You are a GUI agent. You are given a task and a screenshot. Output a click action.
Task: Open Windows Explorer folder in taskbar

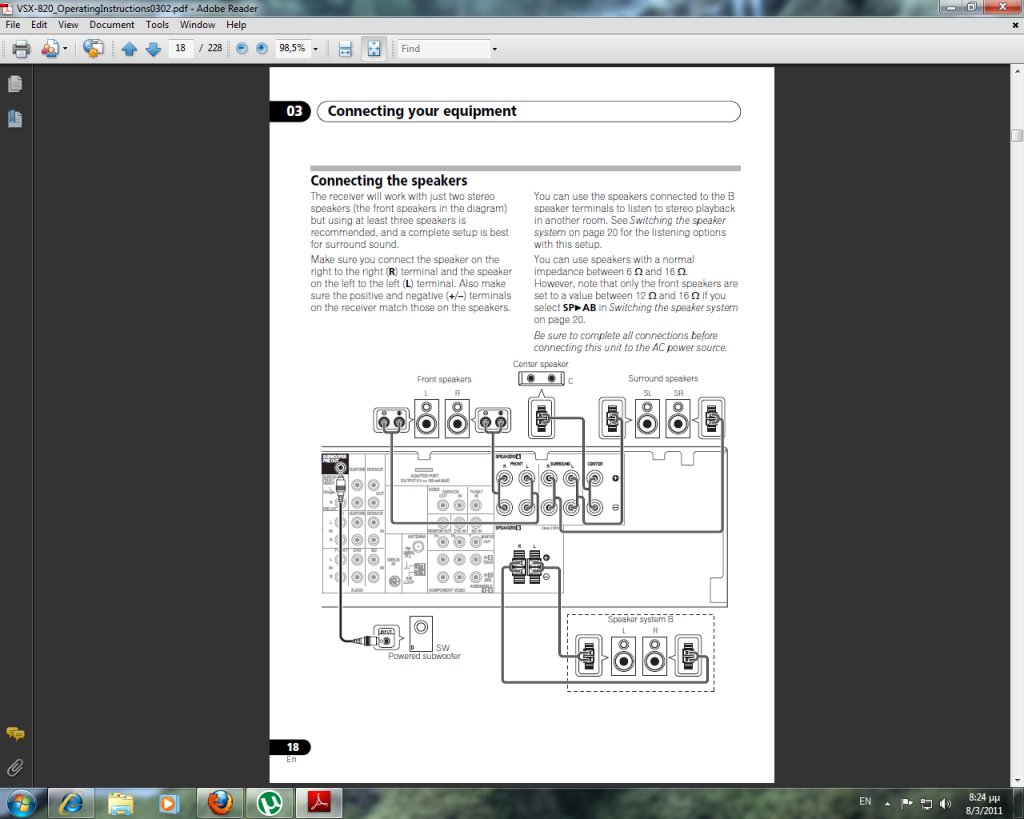tap(121, 803)
